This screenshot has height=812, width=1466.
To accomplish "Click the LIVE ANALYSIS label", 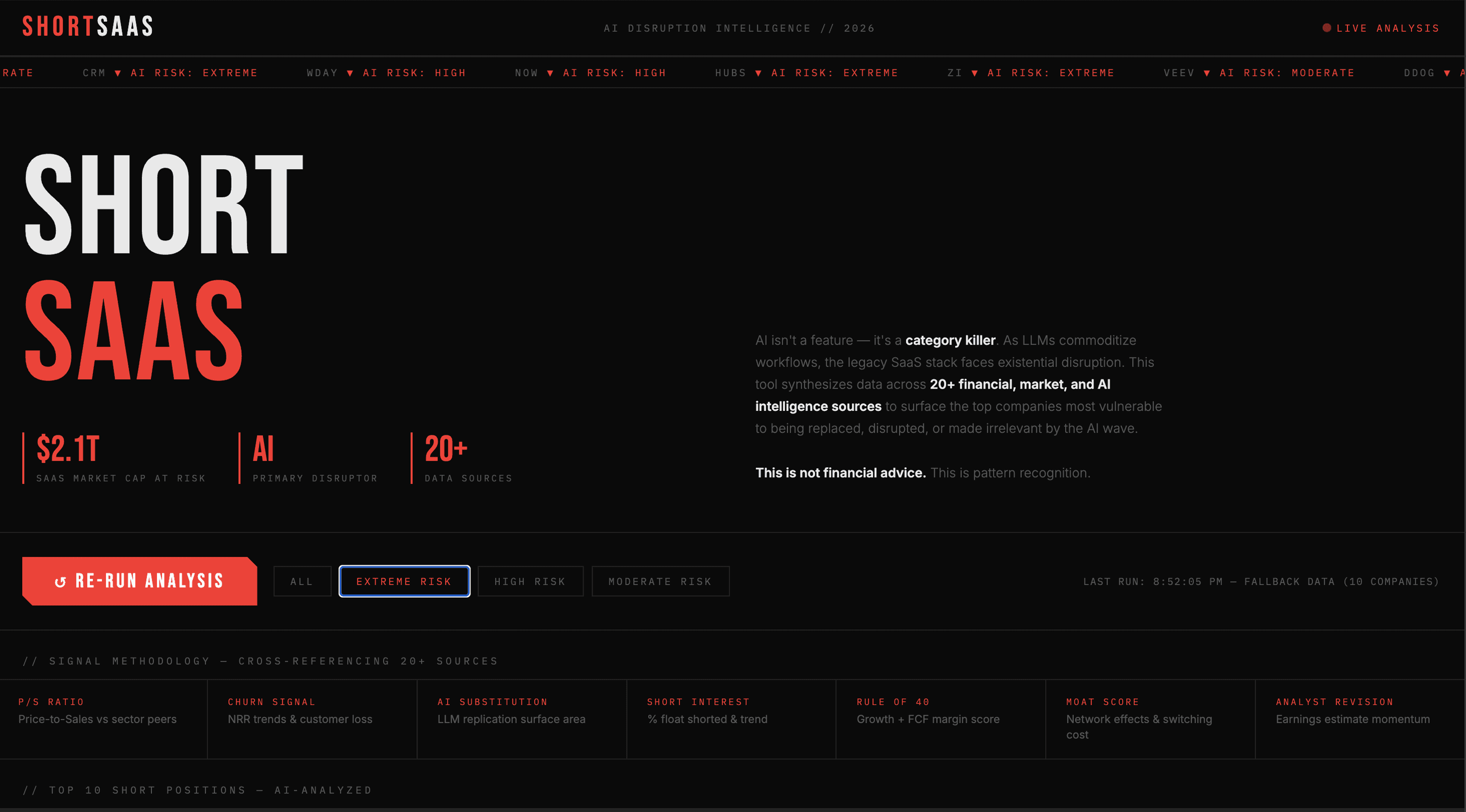I will click(x=1387, y=28).
